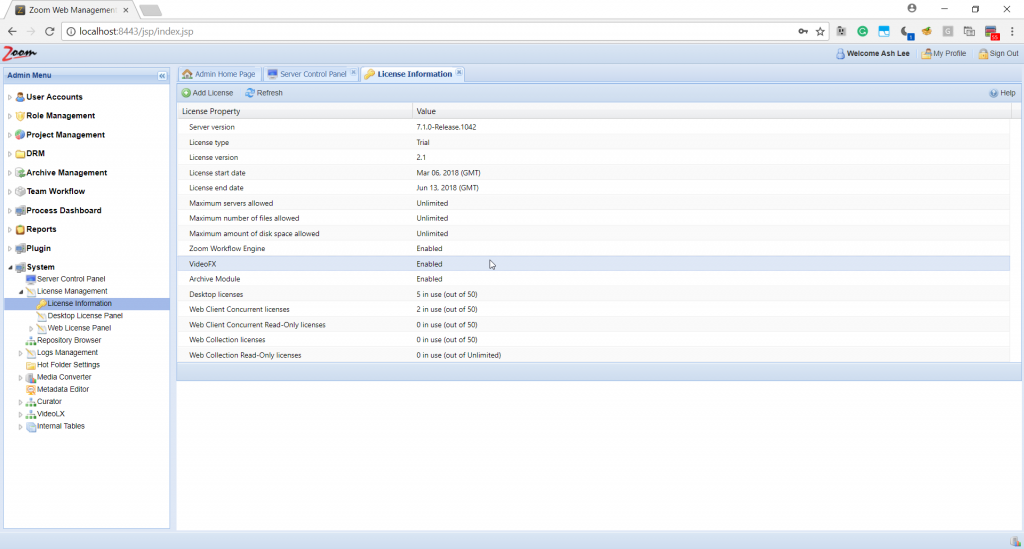Screen dimensions: 1024x549
Task: Select the VideoFX row
Action: pos(594,264)
